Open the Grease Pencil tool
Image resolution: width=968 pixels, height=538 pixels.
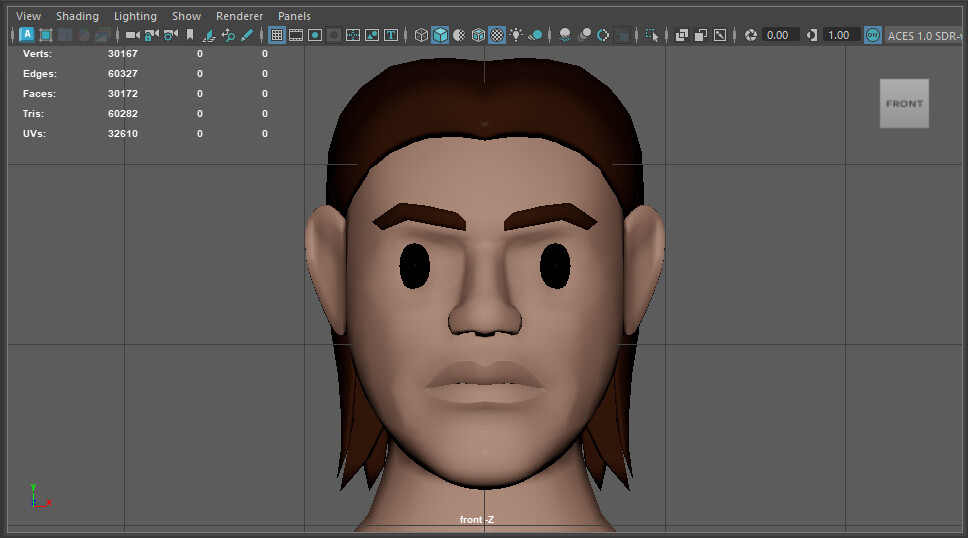pyautogui.click(x=247, y=35)
